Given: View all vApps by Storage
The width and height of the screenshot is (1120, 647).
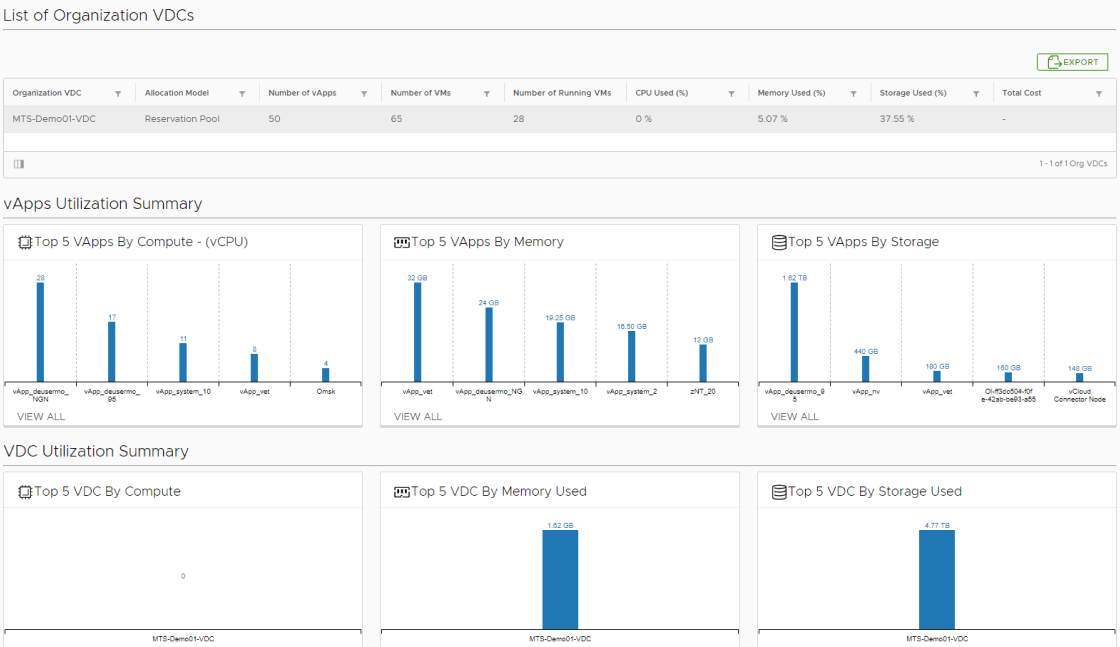Looking at the screenshot, I should pos(795,416).
